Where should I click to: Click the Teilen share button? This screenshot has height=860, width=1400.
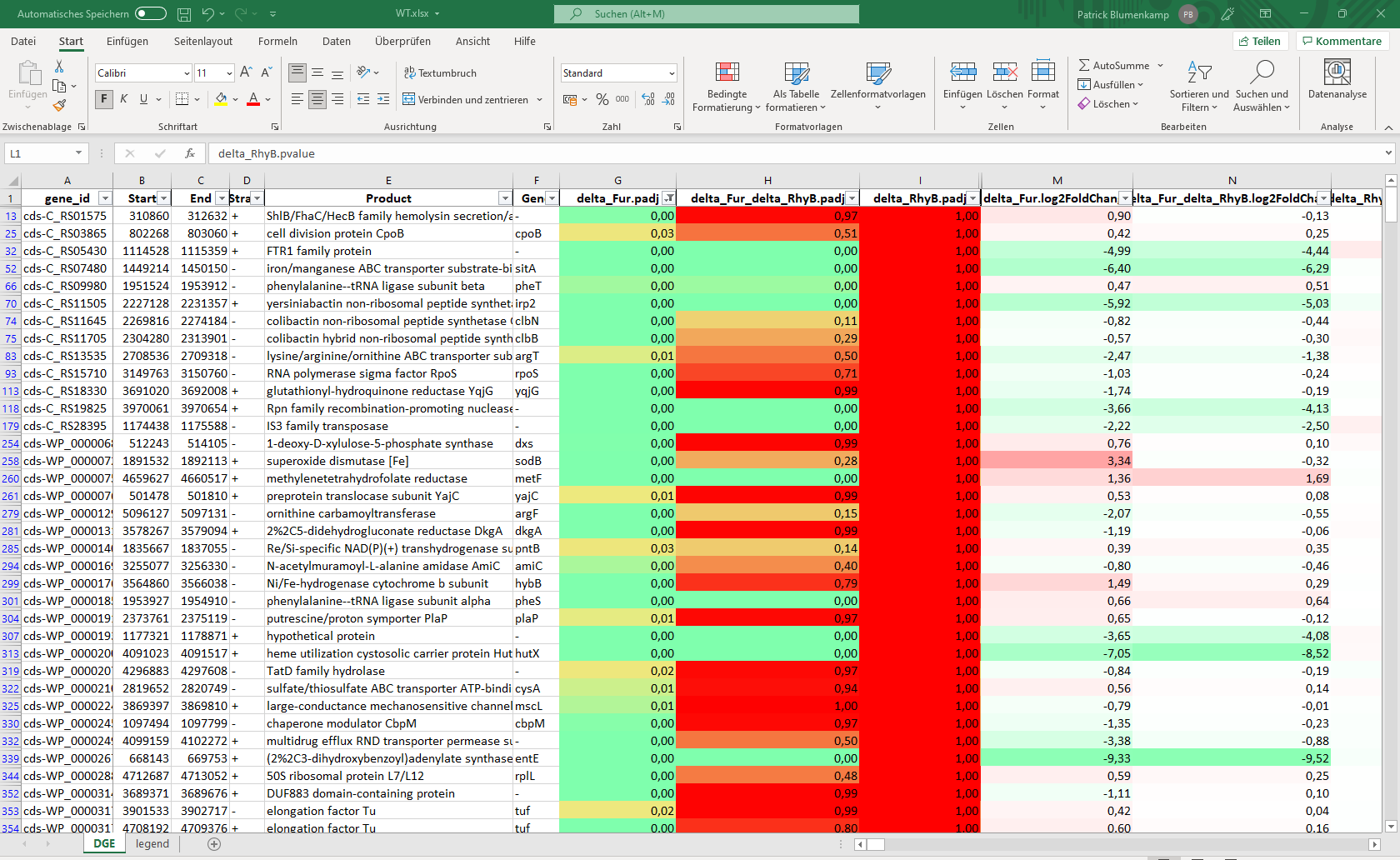[1259, 41]
